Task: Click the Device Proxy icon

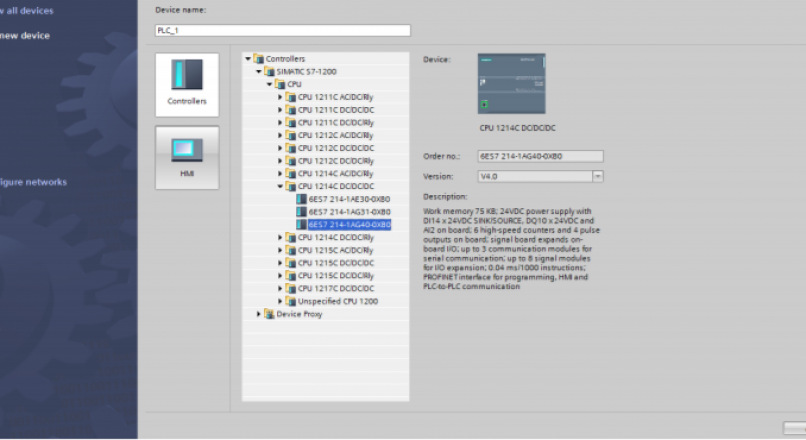Action: 269,314
